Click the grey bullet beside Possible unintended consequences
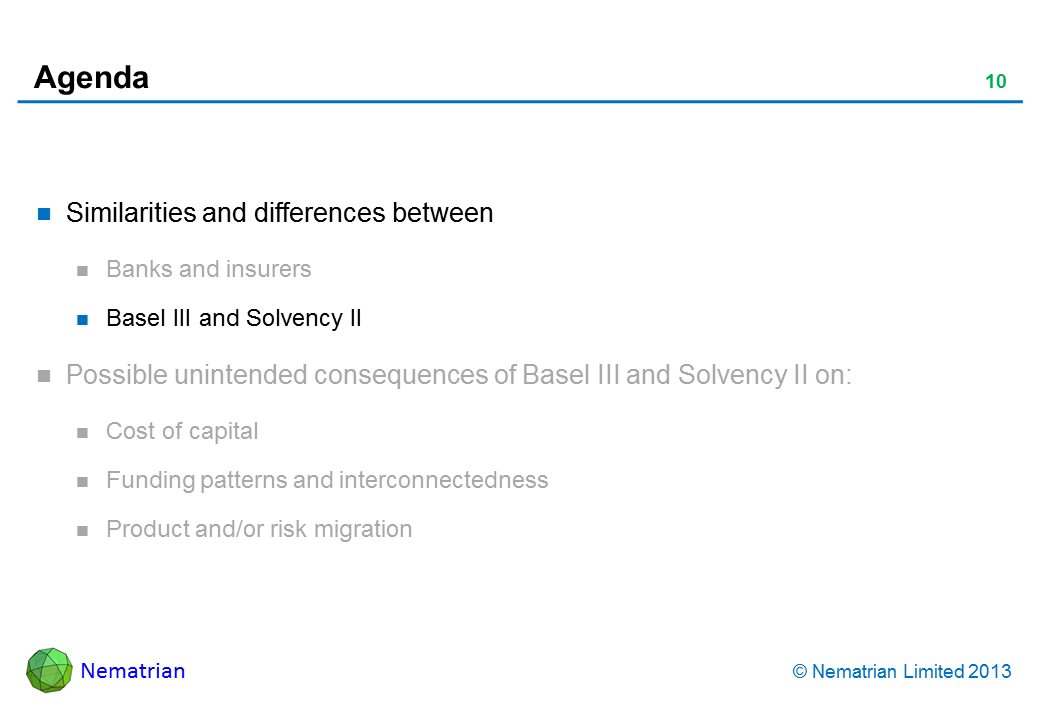The height and width of the screenshot is (720, 1040). 44,377
